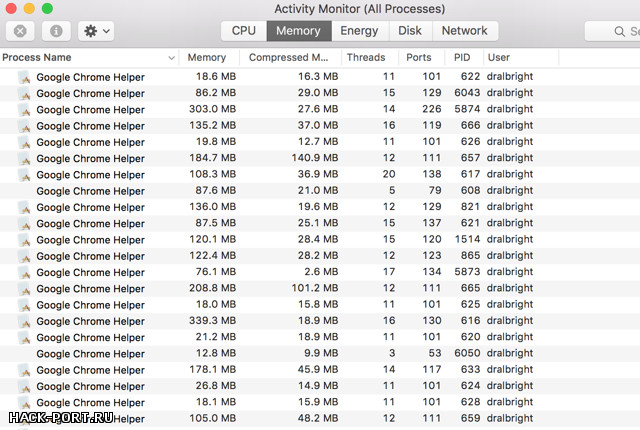The image size is (640, 430).
Task: Click the thread count 20 cell
Action: click(x=389, y=174)
